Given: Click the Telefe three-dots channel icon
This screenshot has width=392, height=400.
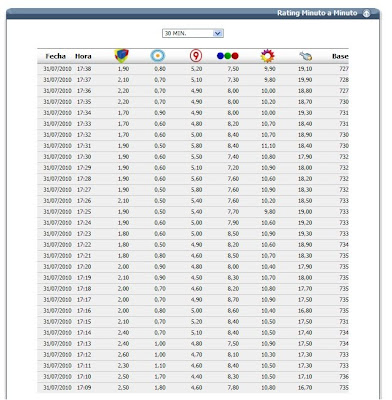Looking at the screenshot, I should (x=228, y=56).
